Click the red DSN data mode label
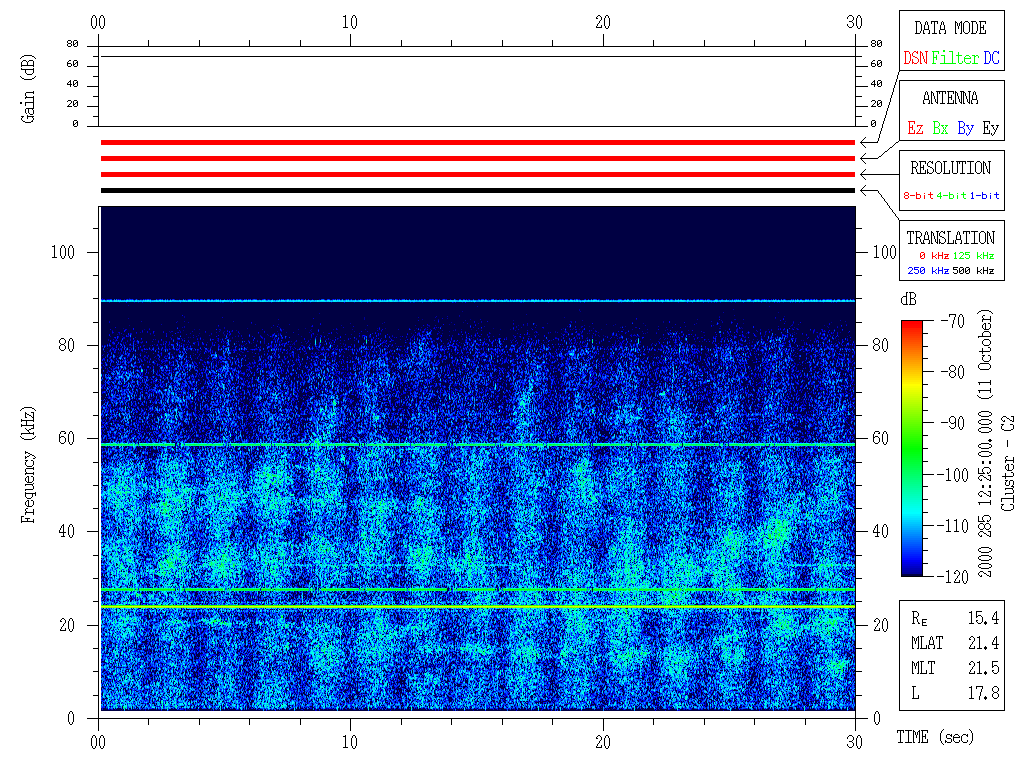1024x768 pixels. 915,58
